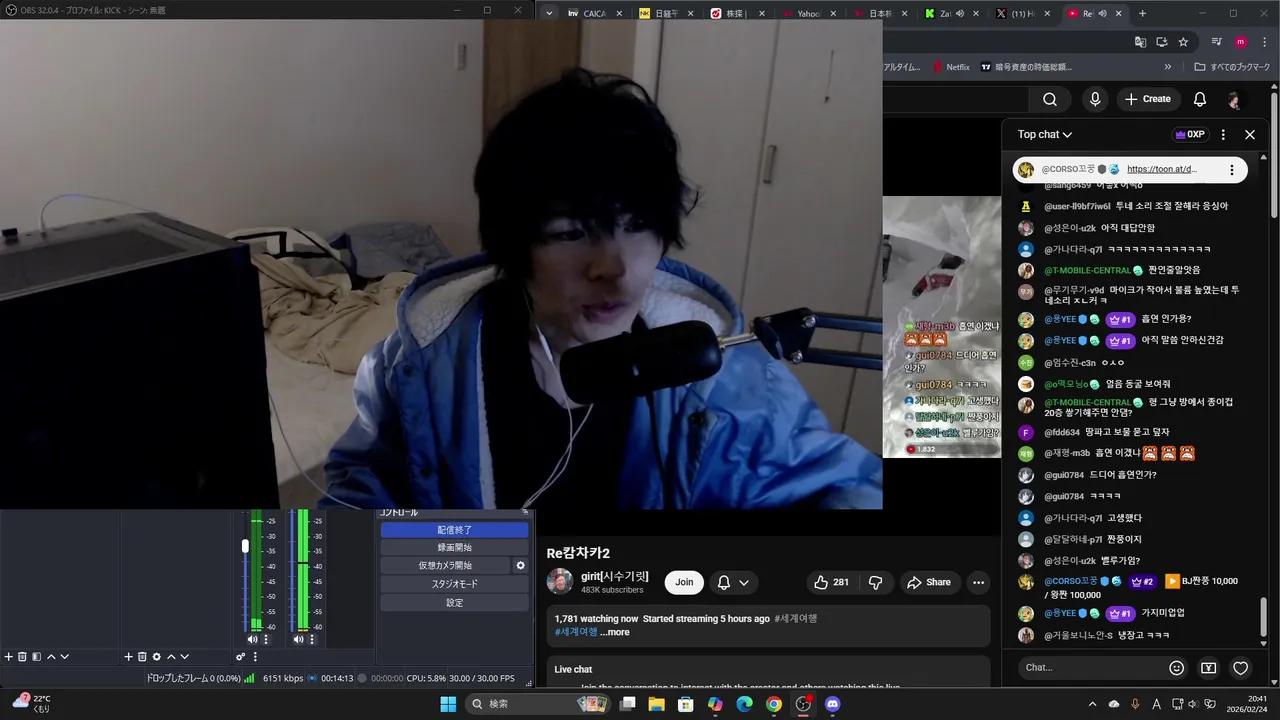Switch to the 日経平 browser tab
The width and height of the screenshot is (1280, 720).
pos(666,14)
